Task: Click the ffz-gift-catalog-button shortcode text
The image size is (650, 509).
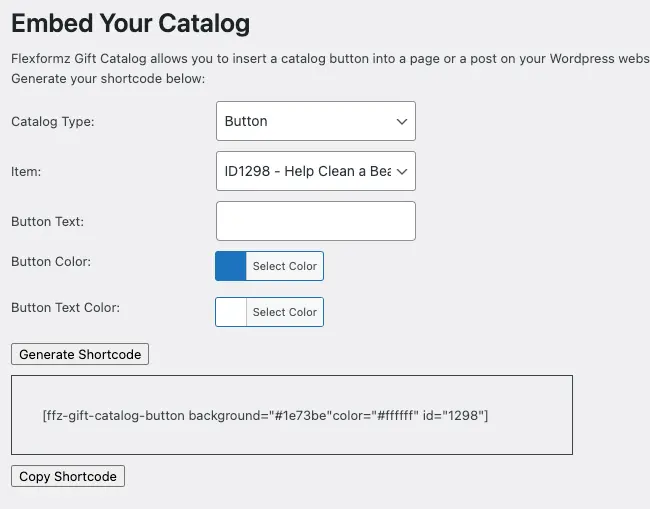Action: pyautogui.click(x=265, y=415)
